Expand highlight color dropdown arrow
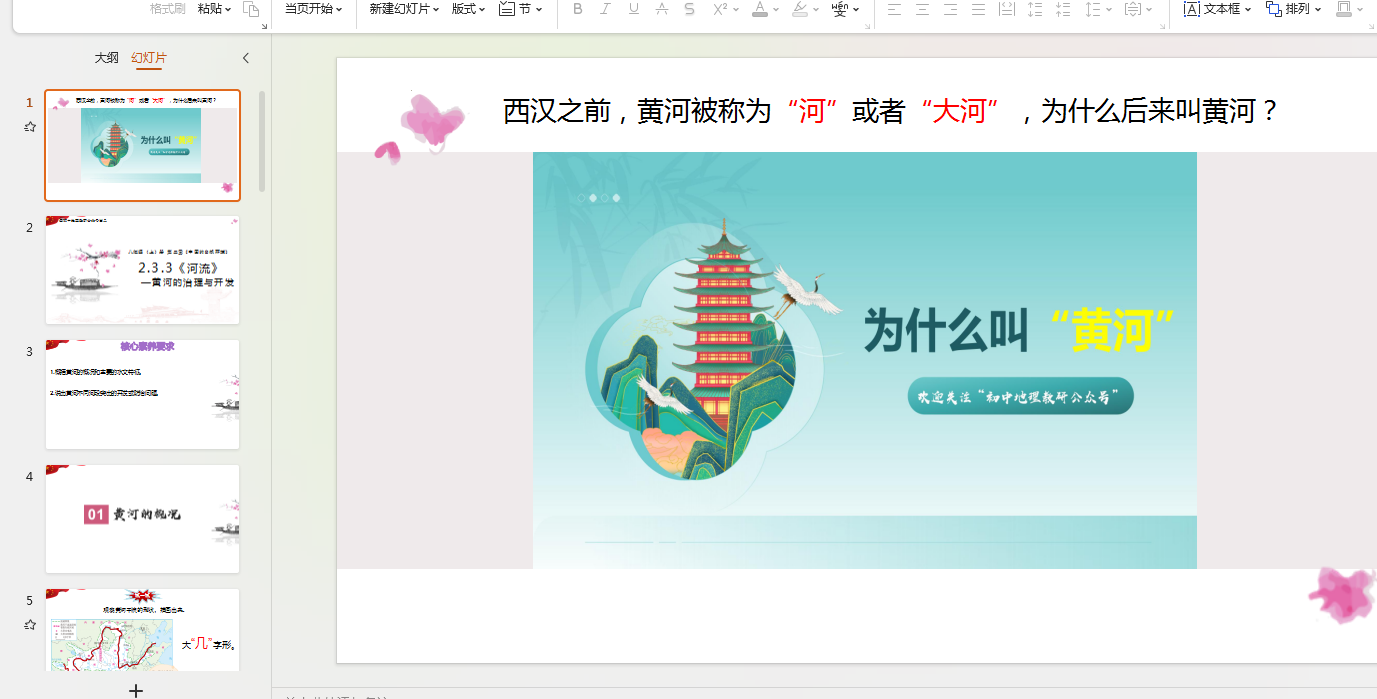 [815, 10]
